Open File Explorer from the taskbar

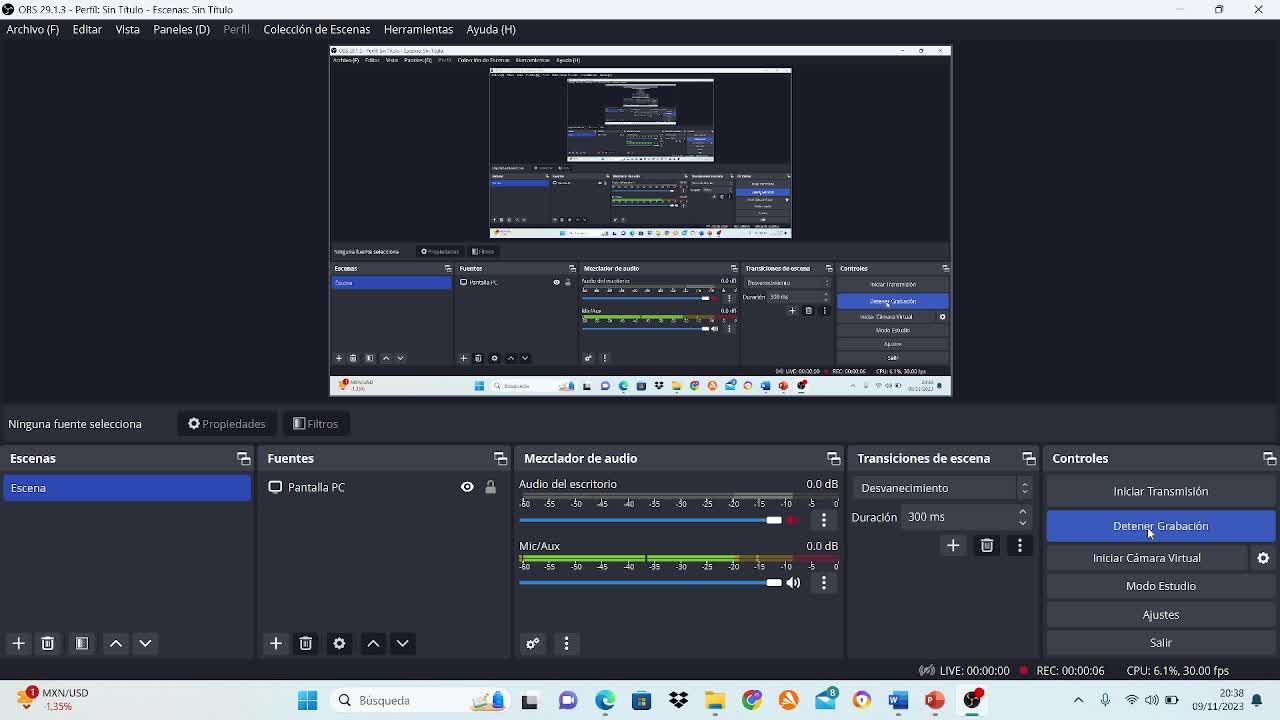[x=715, y=700]
